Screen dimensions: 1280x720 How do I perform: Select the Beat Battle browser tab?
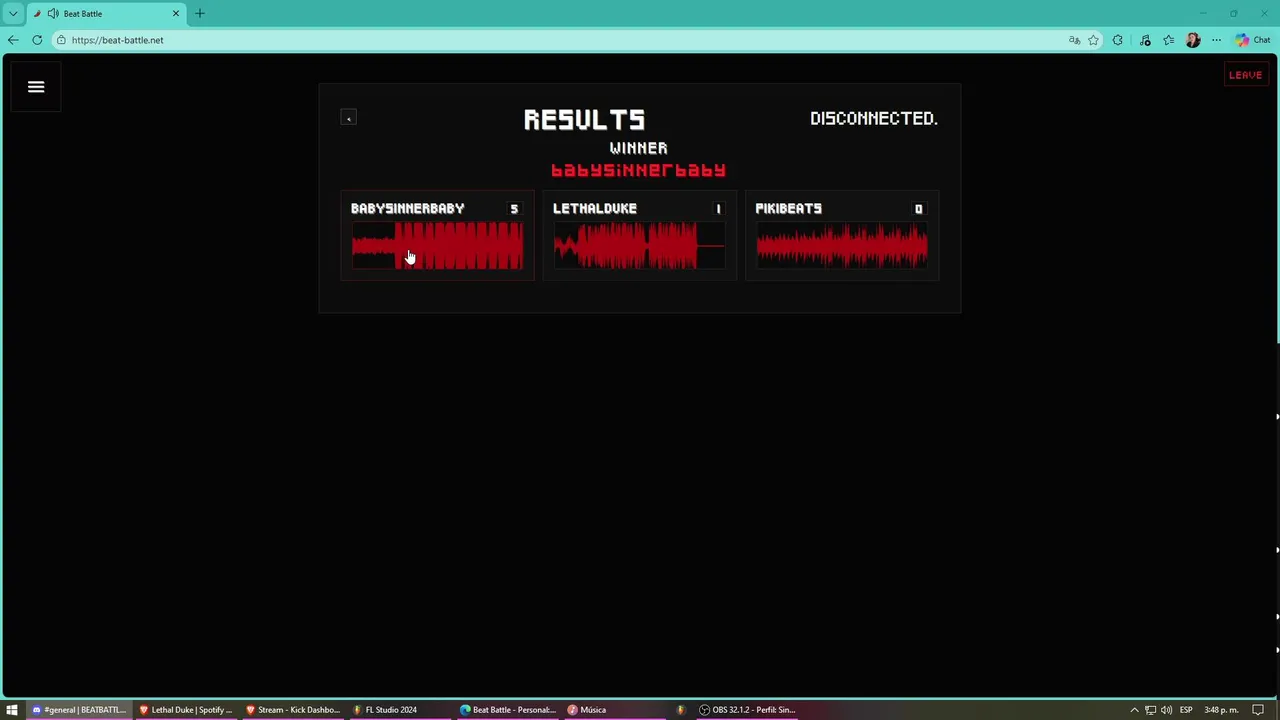pos(106,14)
